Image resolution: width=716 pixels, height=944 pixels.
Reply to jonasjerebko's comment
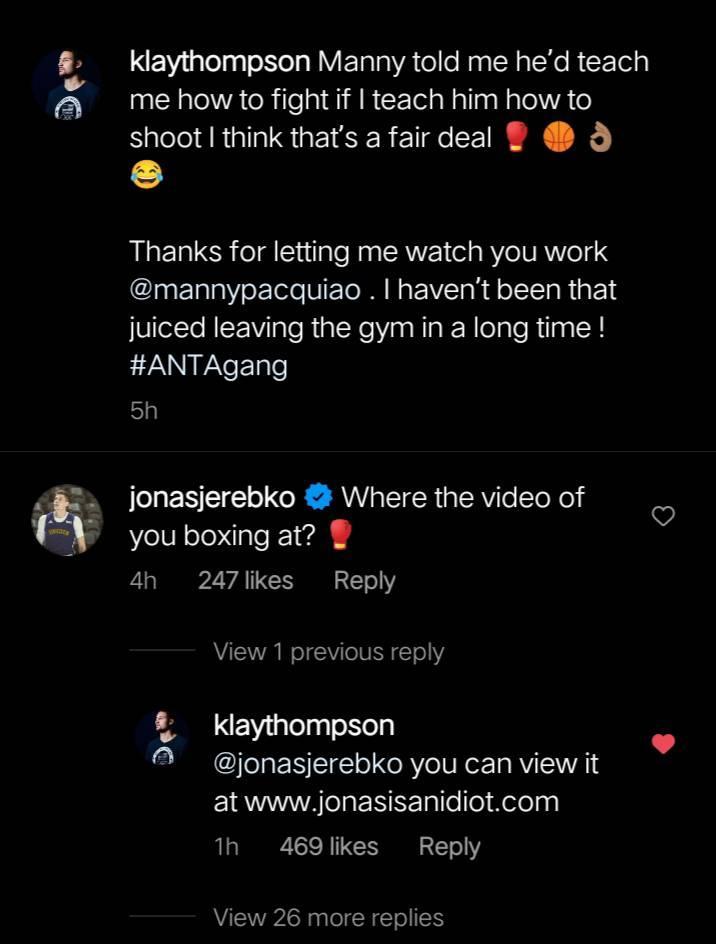pyautogui.click(x=364, y=581)
